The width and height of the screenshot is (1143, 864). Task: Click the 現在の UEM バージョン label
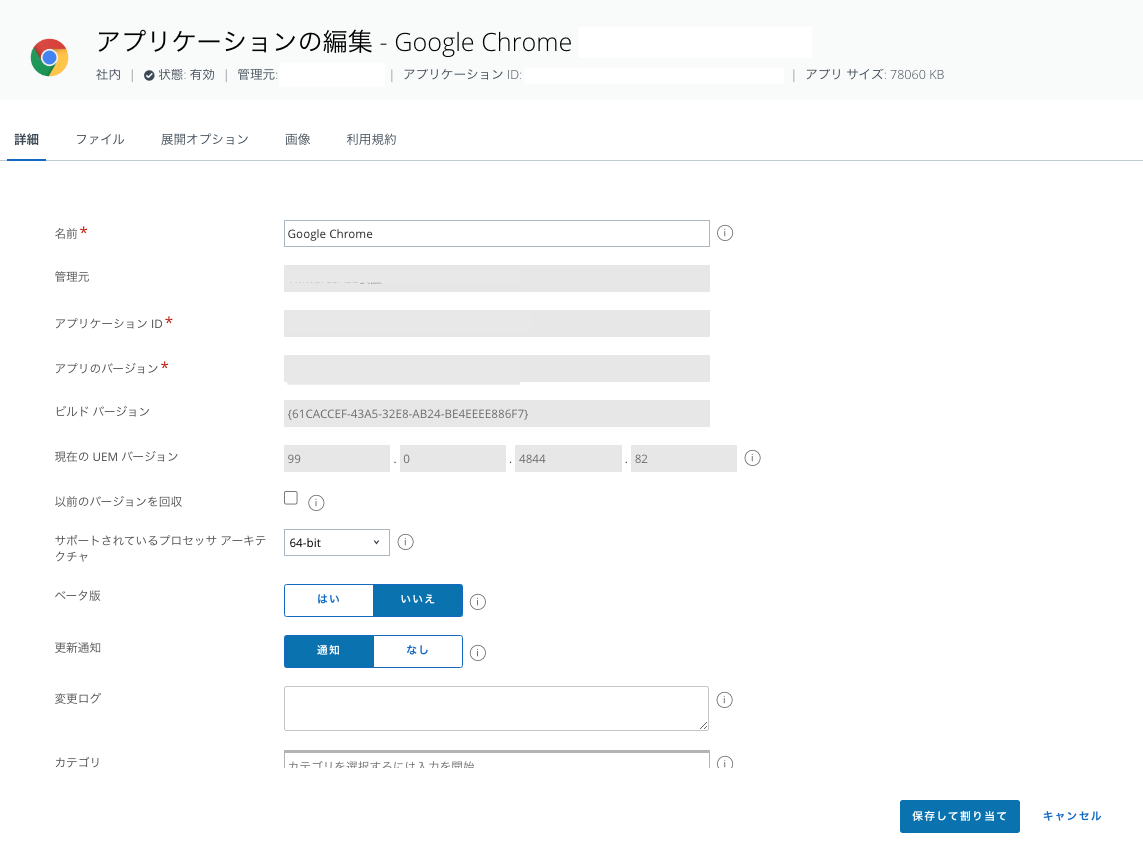pyautogui.click(x=117, y=456)
